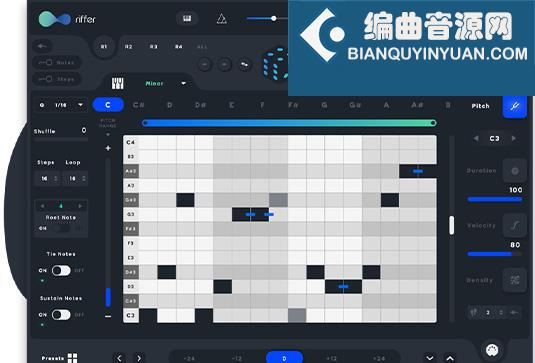Open the 1/16 rate dropdown
The image size is (535, 363).
81,105
